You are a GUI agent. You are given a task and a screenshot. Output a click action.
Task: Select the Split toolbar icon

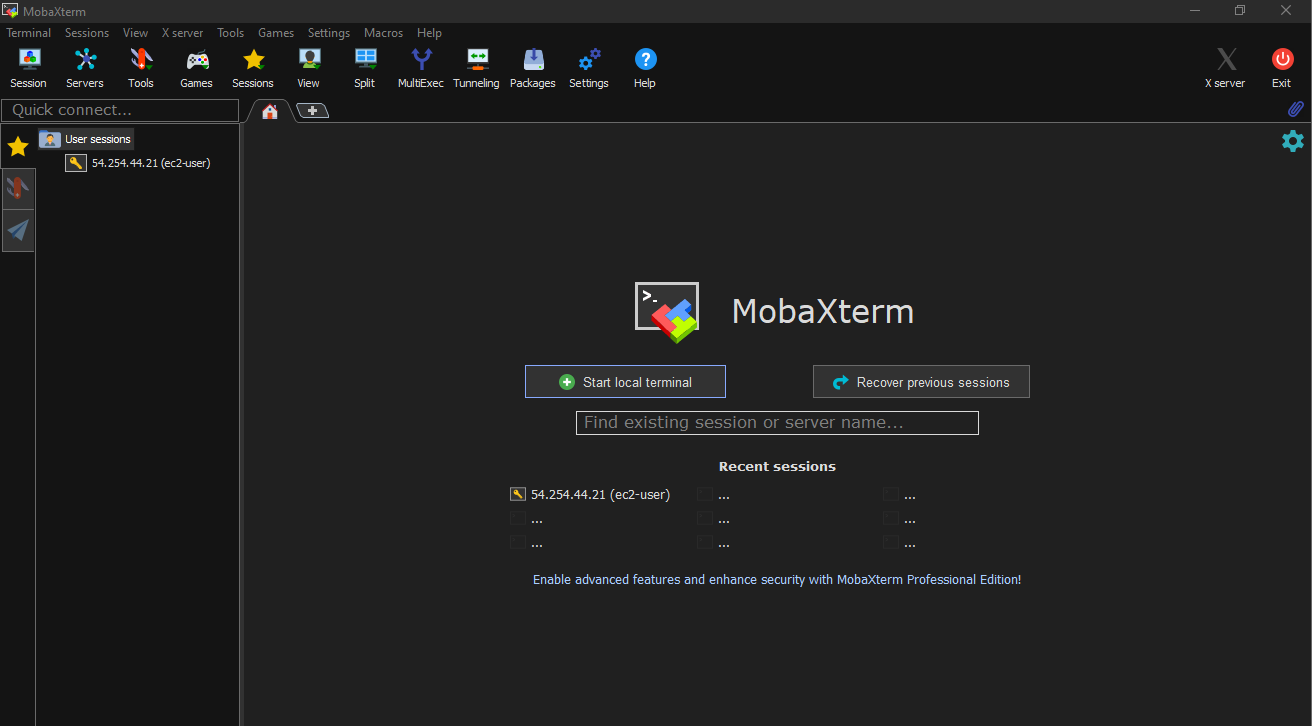click(x=365, y=68)
